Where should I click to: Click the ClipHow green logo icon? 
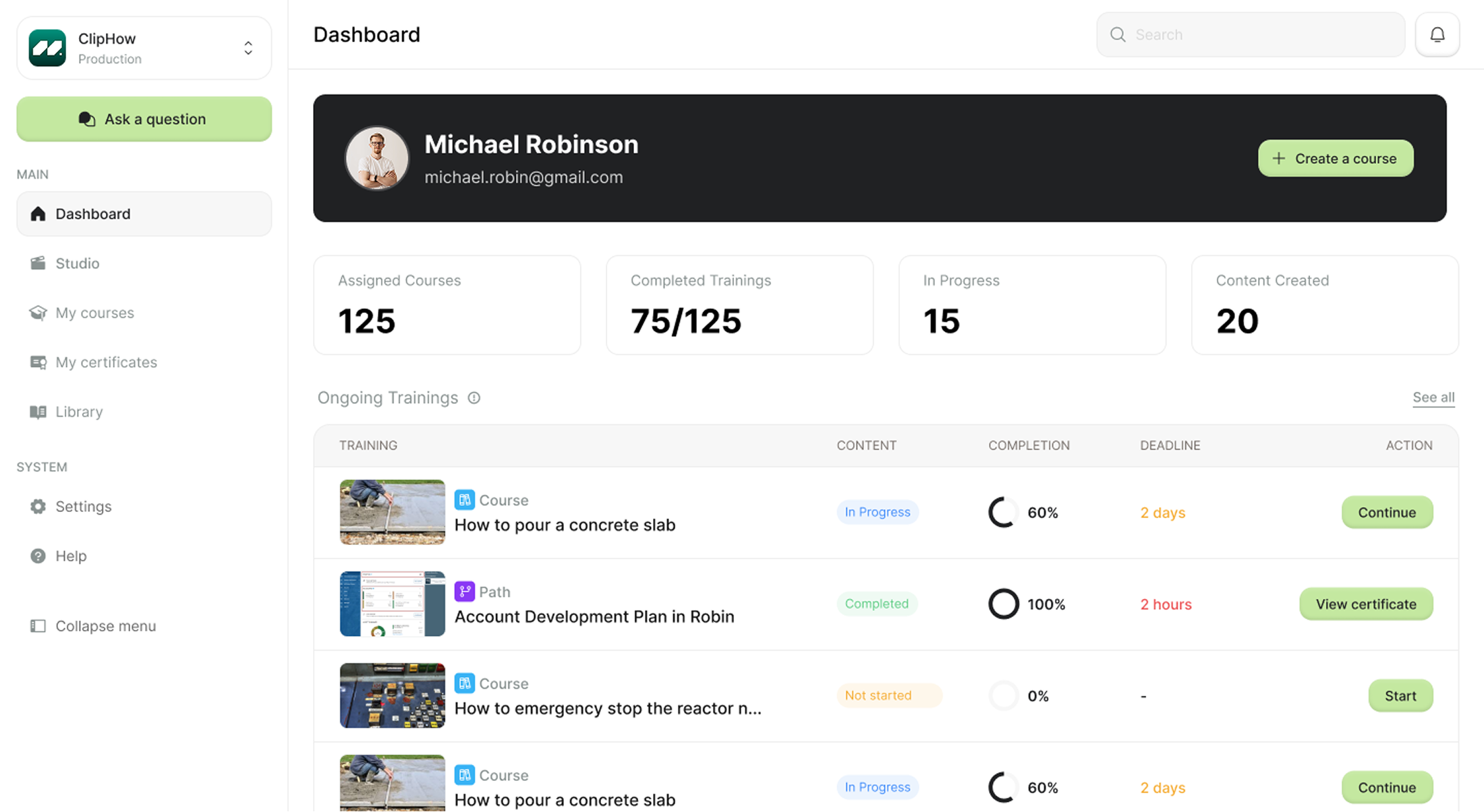pos(47,48)
